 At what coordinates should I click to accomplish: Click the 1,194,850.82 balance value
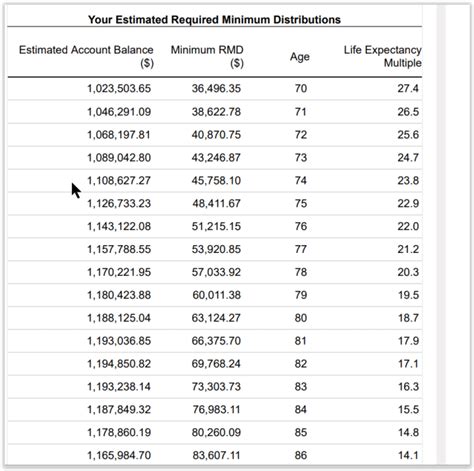[119, 364]
